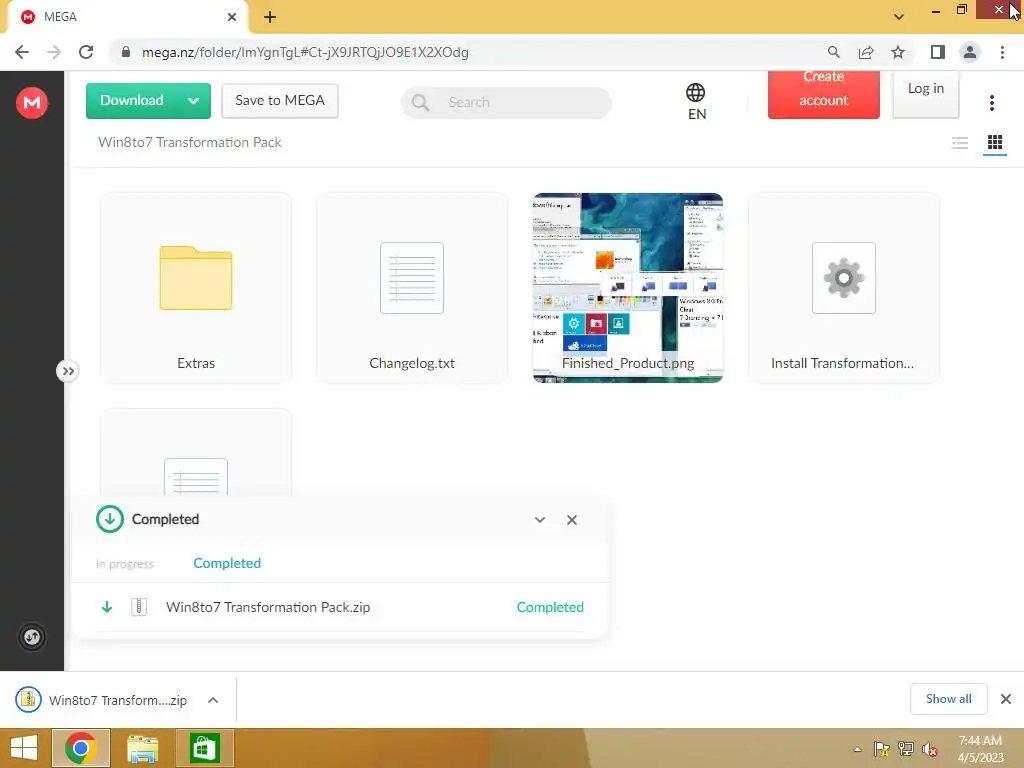1024x768 pixels.
Task: Click the address bar URL
Action: tap(305, 52)
